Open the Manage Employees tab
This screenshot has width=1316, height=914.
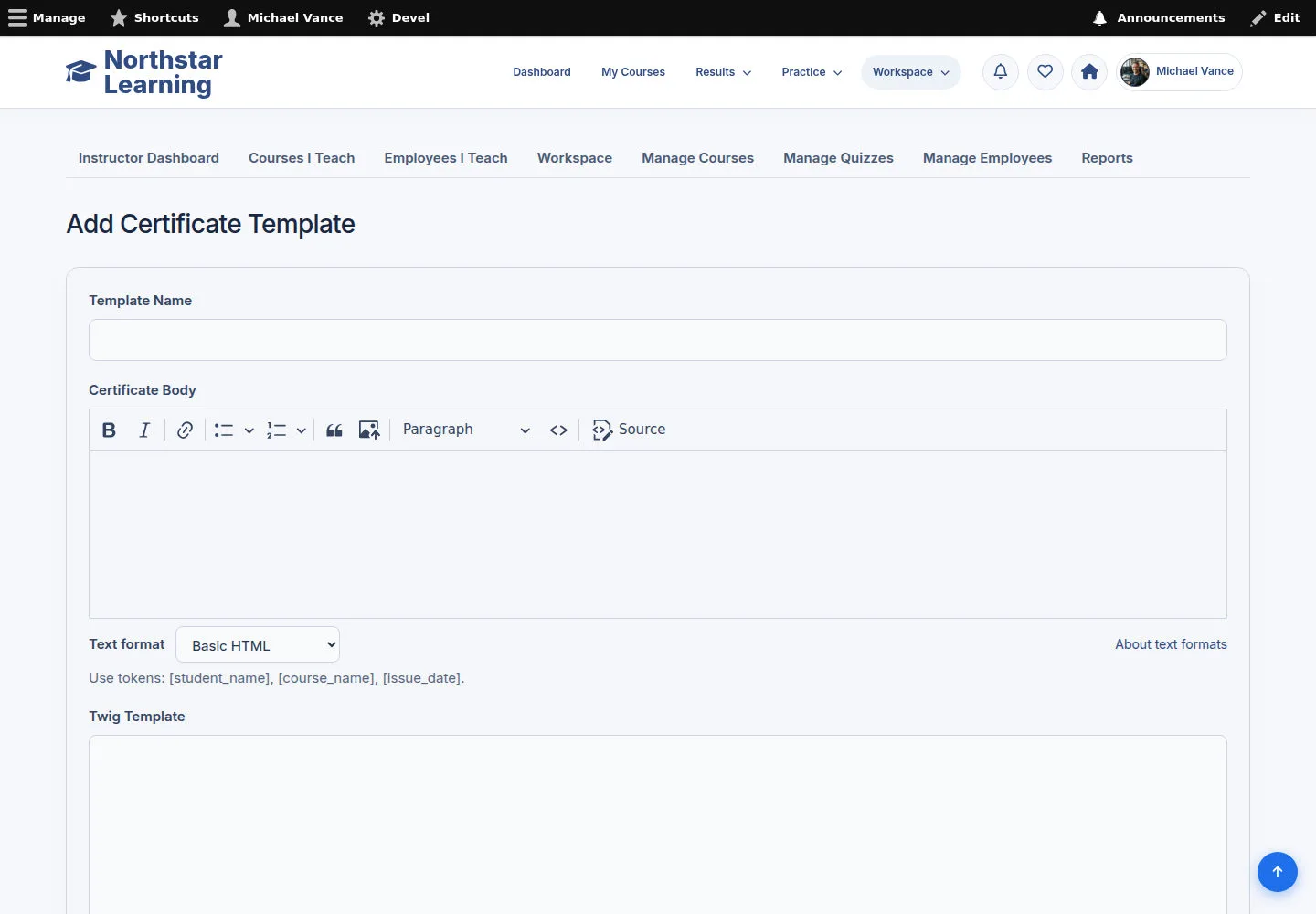(x=988, y=158)
